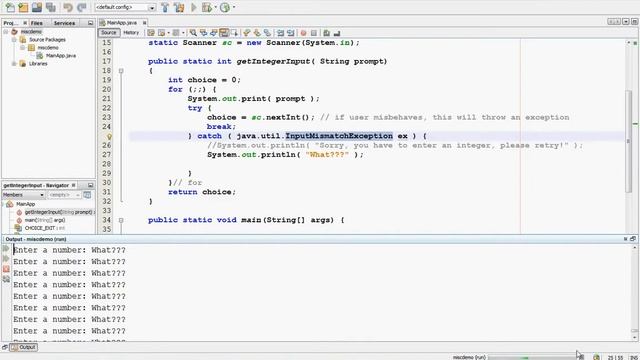Screen dimensions: 640x360
Task: Click the Profile Project clock icon
Action: [x=225, y=7]
